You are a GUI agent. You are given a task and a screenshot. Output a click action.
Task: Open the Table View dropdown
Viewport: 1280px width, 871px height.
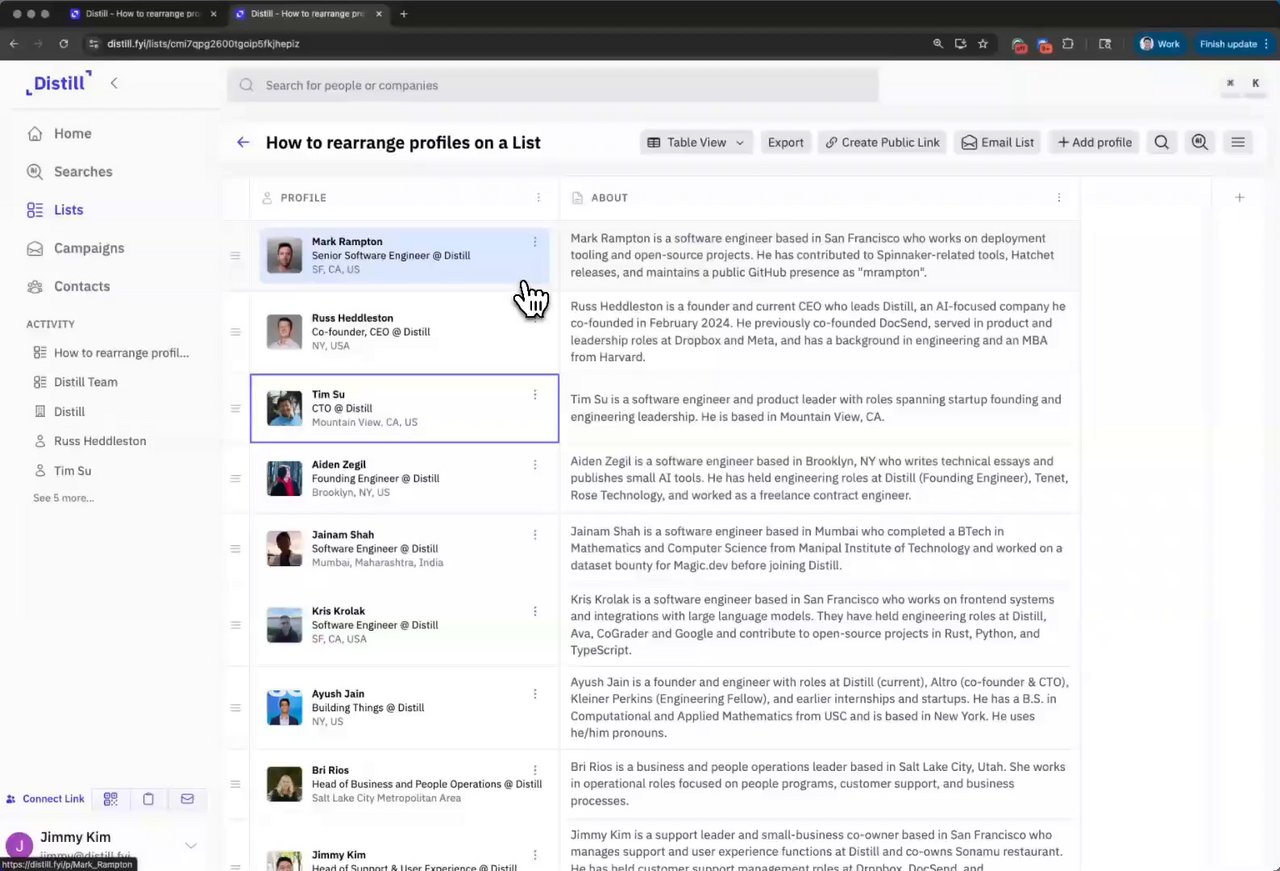[x=697, y=142]
